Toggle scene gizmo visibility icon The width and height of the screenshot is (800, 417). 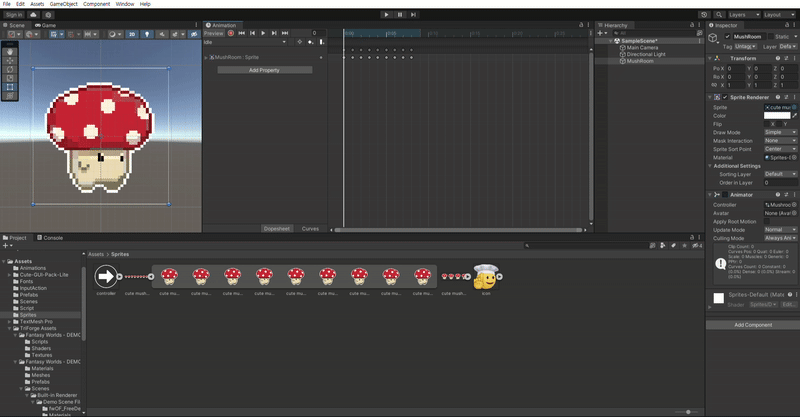click(193, 34)
